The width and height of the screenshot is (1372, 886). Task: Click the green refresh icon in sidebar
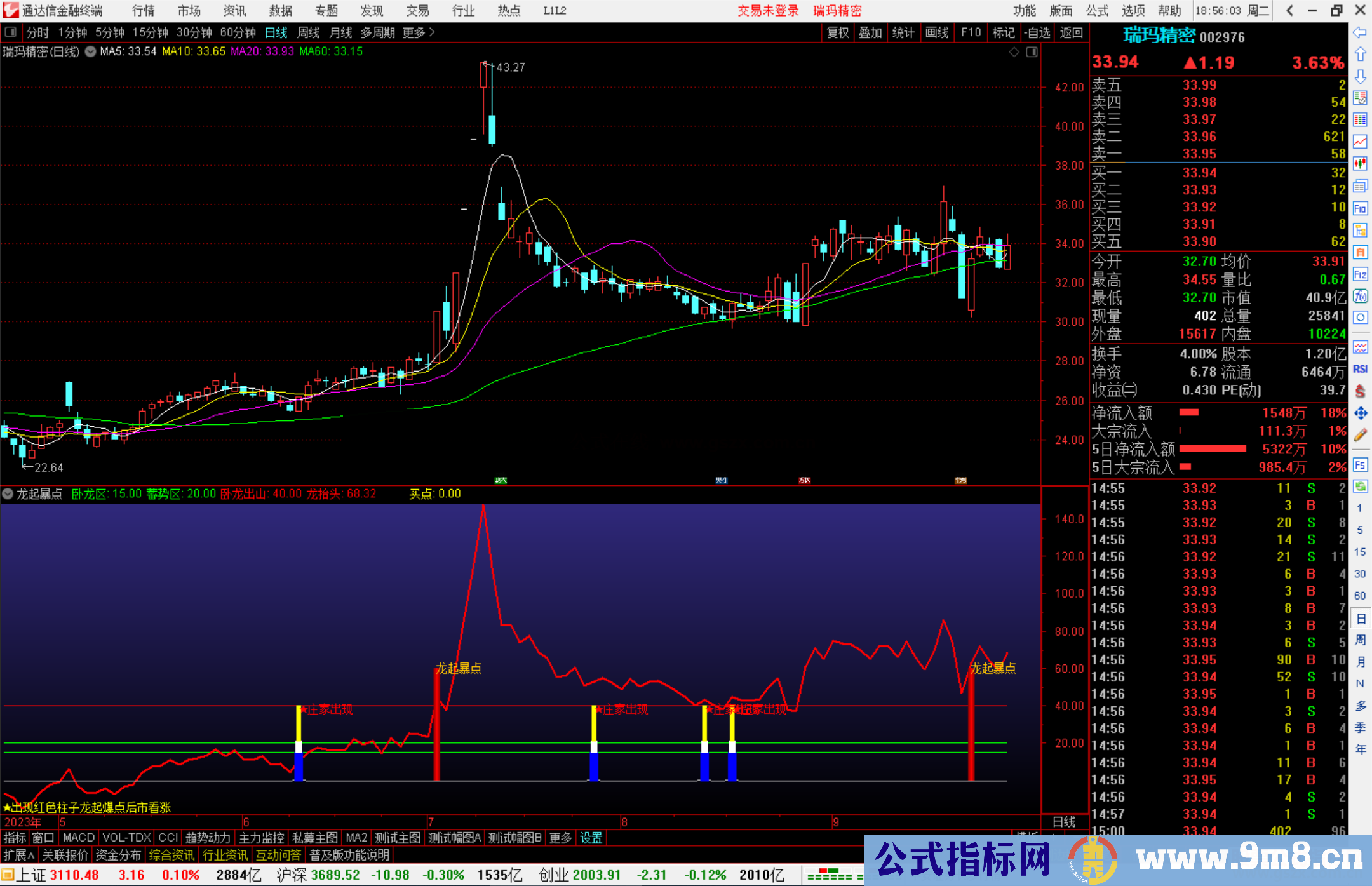(x=1360, y=487)
